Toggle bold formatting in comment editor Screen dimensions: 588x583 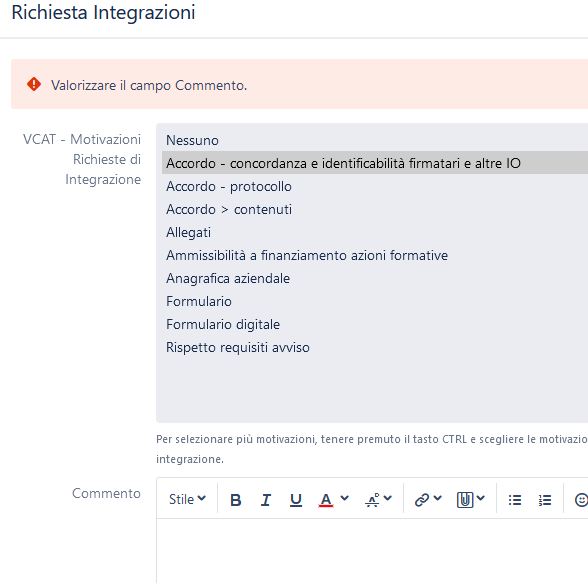pyautogui.click(x=236, y=500)
